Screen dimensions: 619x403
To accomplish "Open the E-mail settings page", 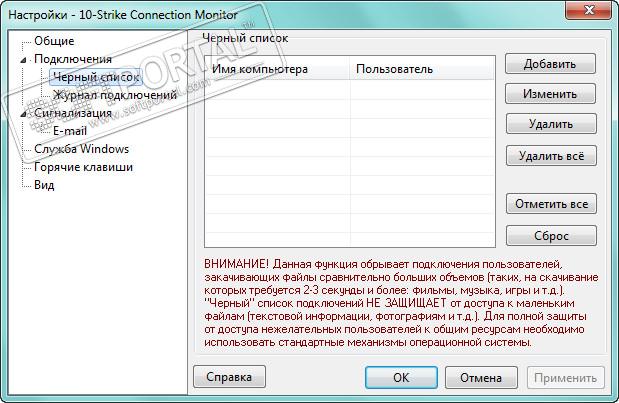I will 70,131.
